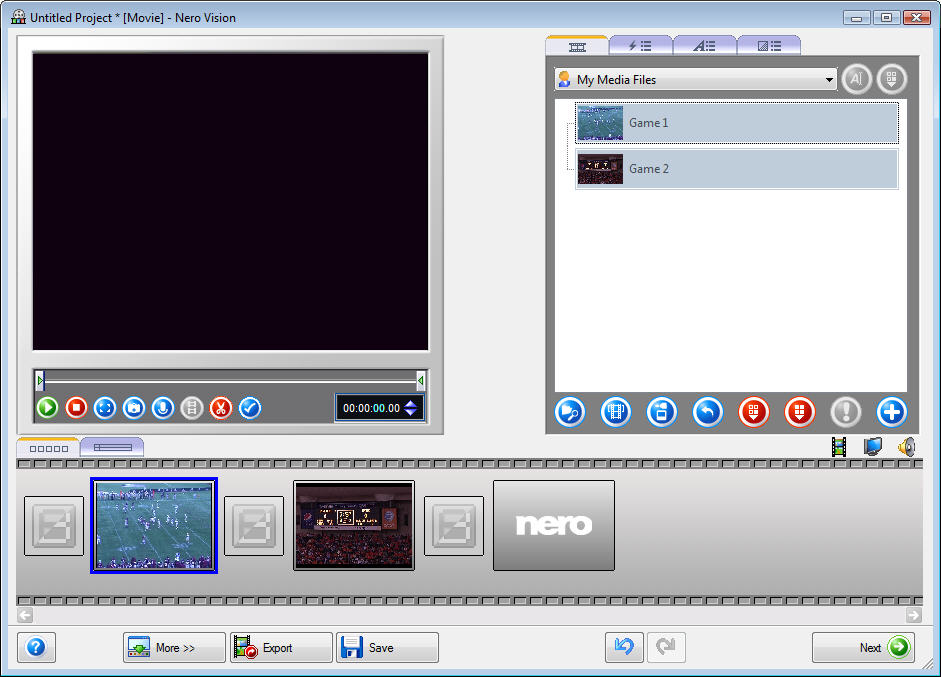Click the More >> button

pos(174,648)
